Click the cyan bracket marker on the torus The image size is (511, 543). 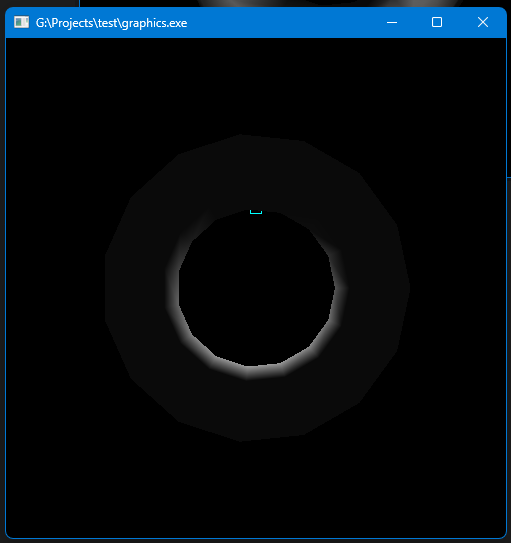coord(256,212)
